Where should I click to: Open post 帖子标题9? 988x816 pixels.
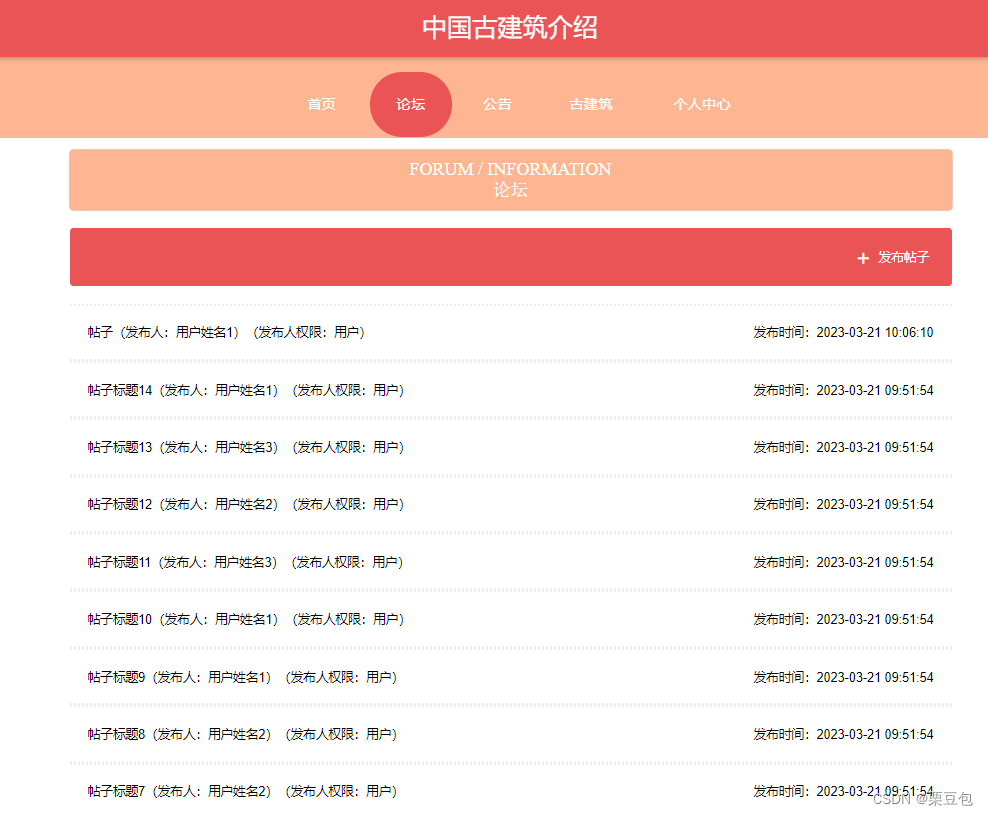pyautogui.click(x=242, y=677)
